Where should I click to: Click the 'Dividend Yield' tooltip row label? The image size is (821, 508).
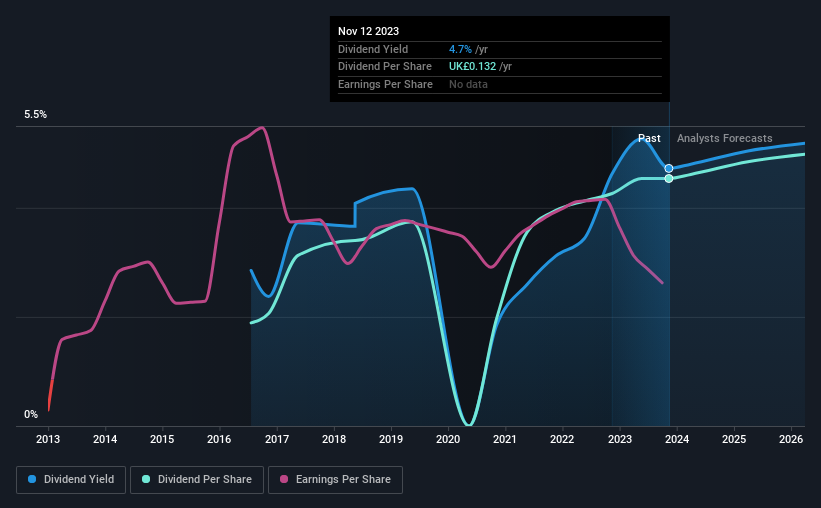[x=373, y=49]
